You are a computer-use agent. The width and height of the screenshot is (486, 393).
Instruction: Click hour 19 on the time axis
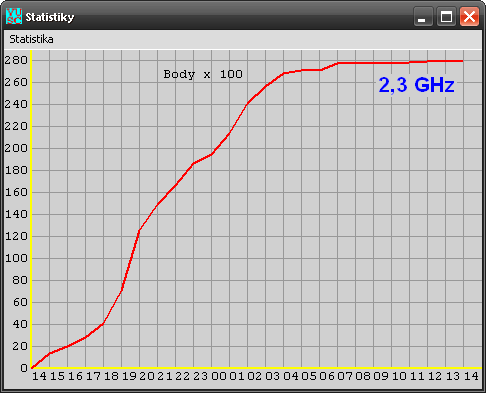tap(129, 376)
